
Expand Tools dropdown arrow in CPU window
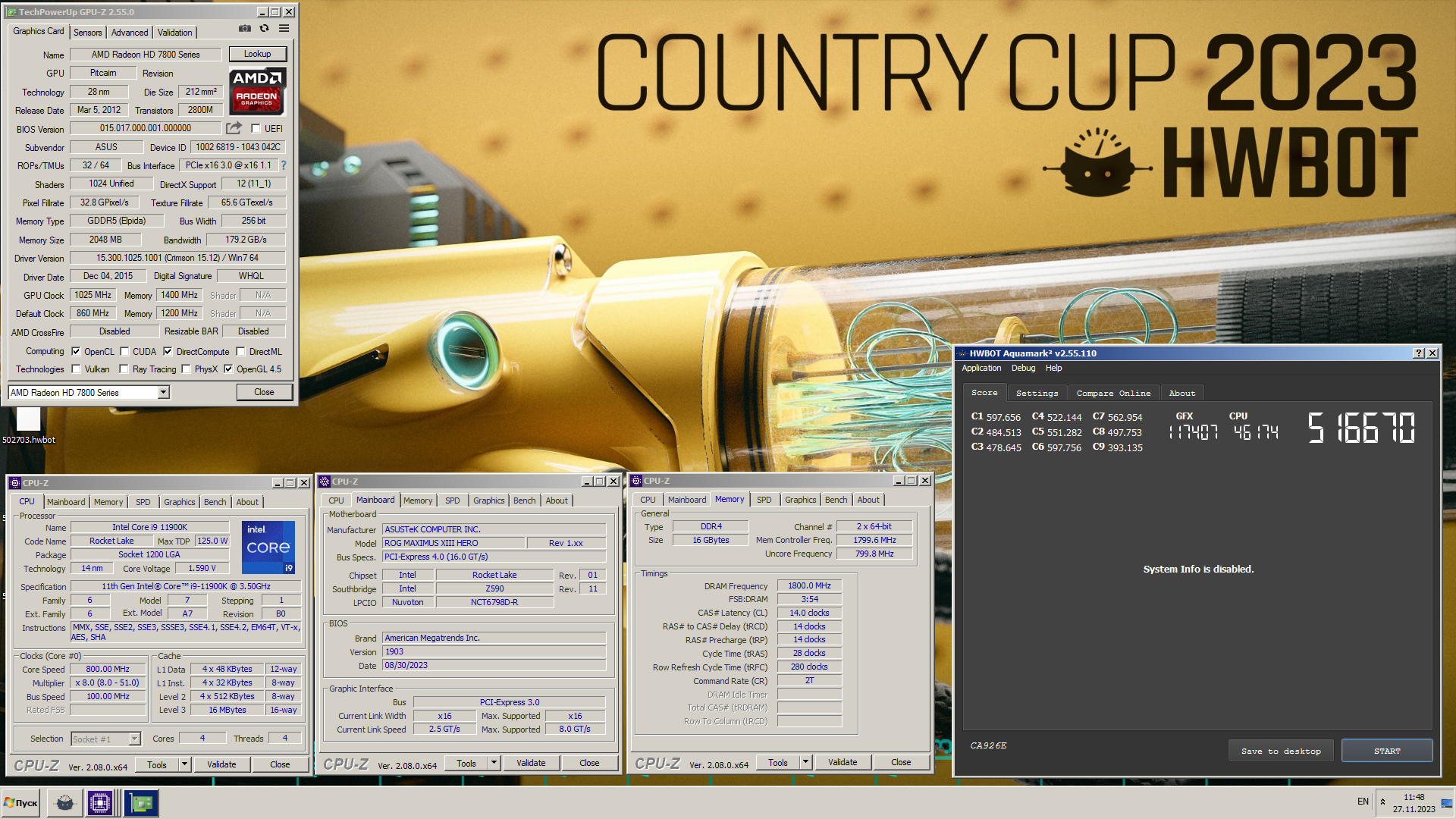(184, 764)
